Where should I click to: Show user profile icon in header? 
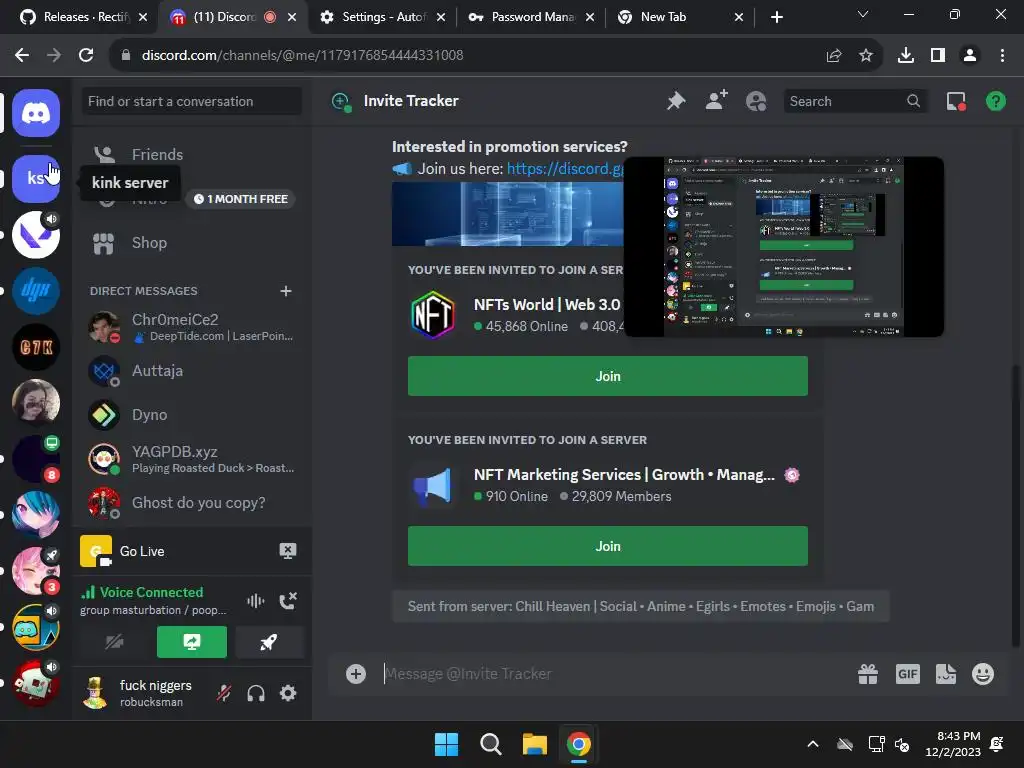756,101
